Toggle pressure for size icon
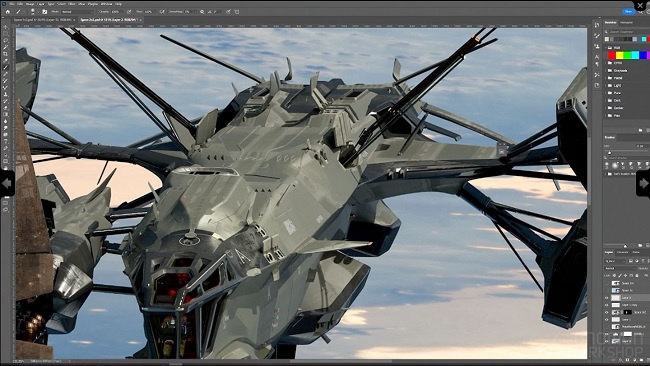 [228, 12]
